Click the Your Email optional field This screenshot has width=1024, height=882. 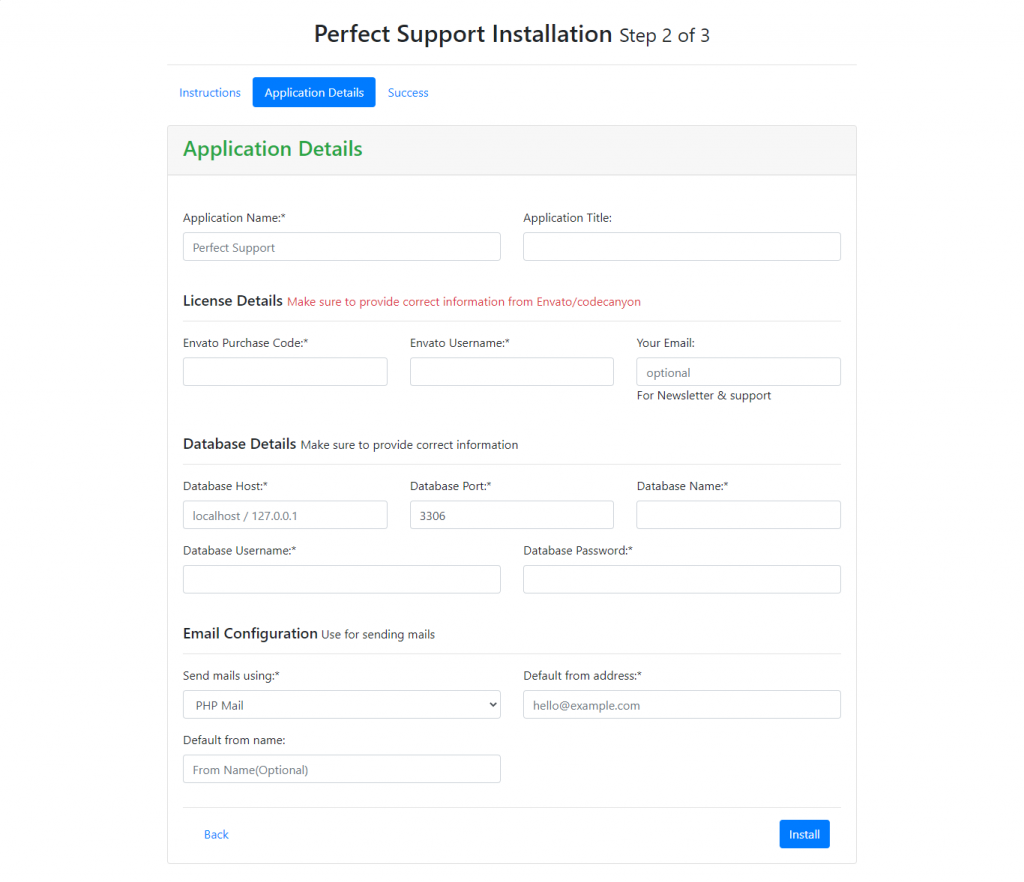pyautogui.click(x=739, y=372)
